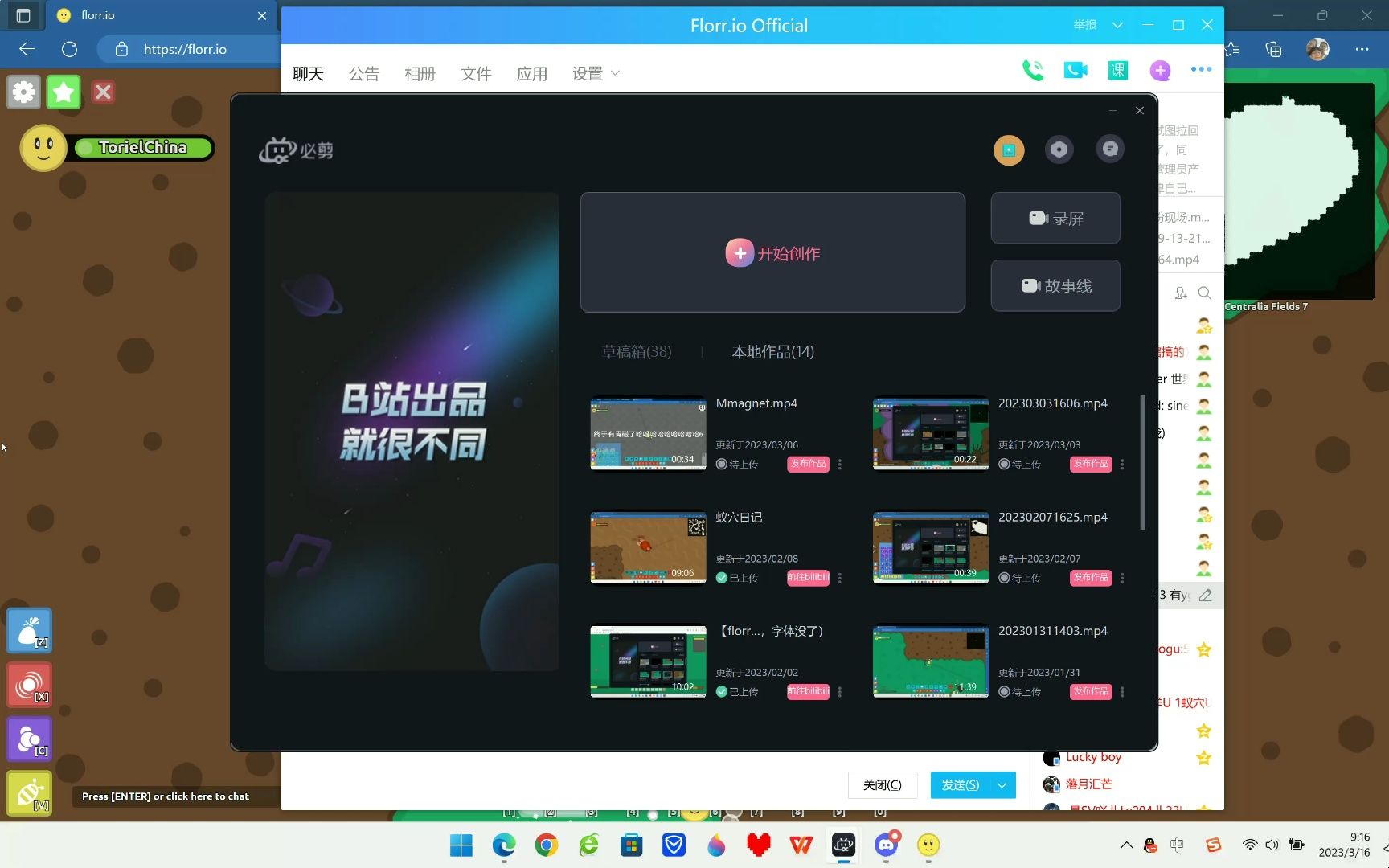
Task: Open Microsoft Store from taskbar
Action: pos(631,845)
